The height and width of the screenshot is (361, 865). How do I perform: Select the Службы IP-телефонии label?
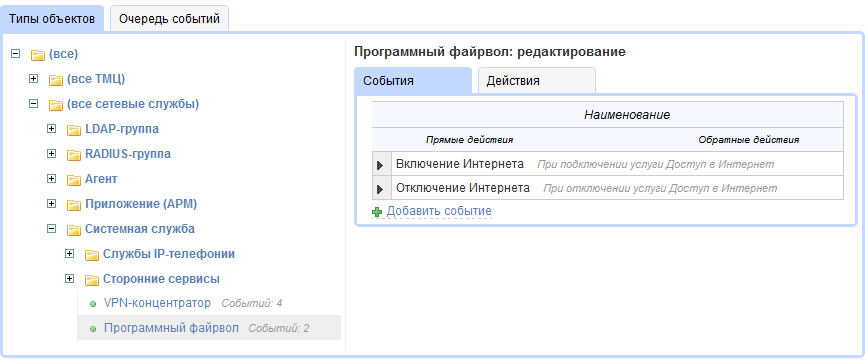(169, 254)
